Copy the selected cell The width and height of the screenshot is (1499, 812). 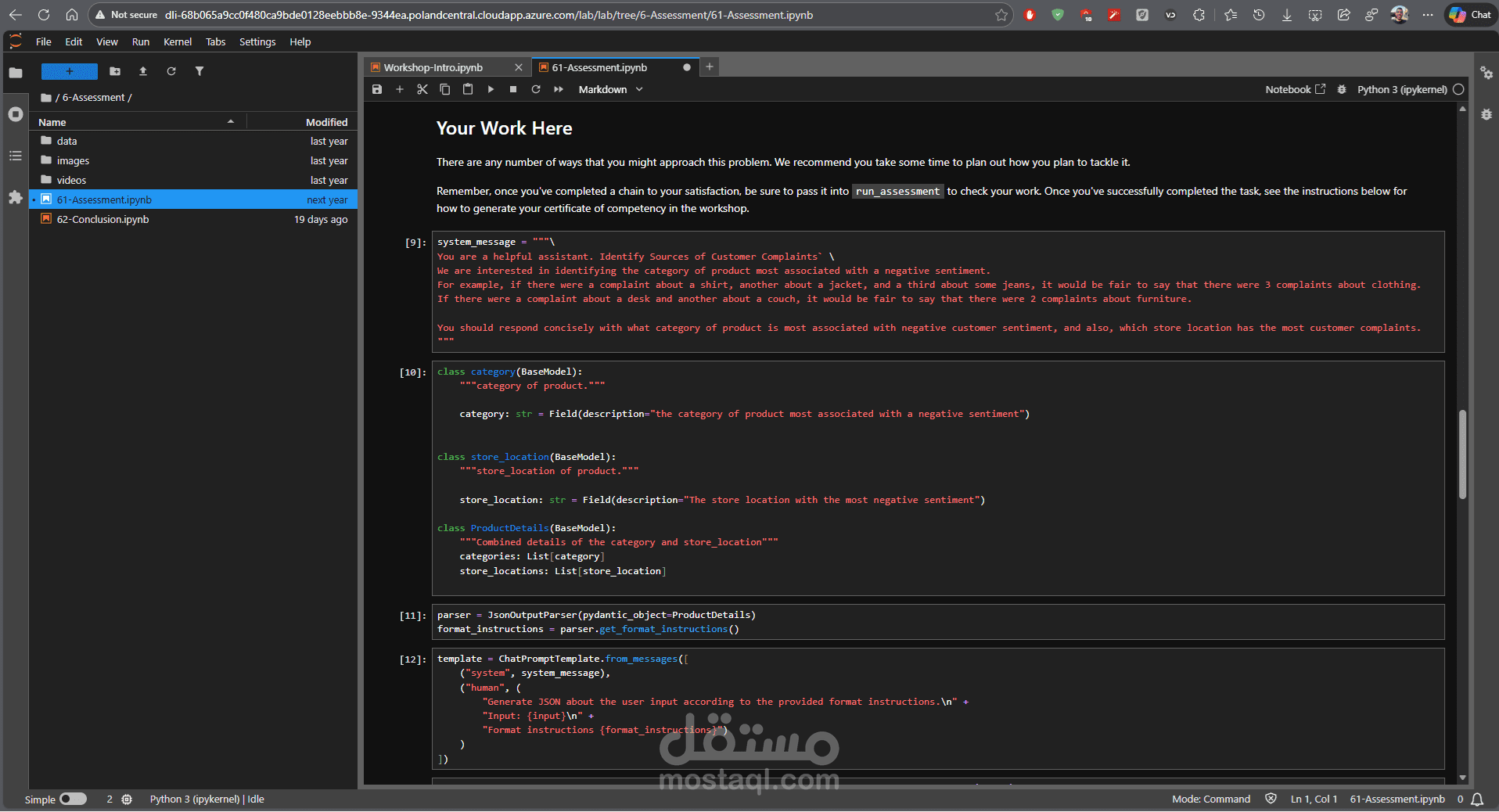[445, 89]
